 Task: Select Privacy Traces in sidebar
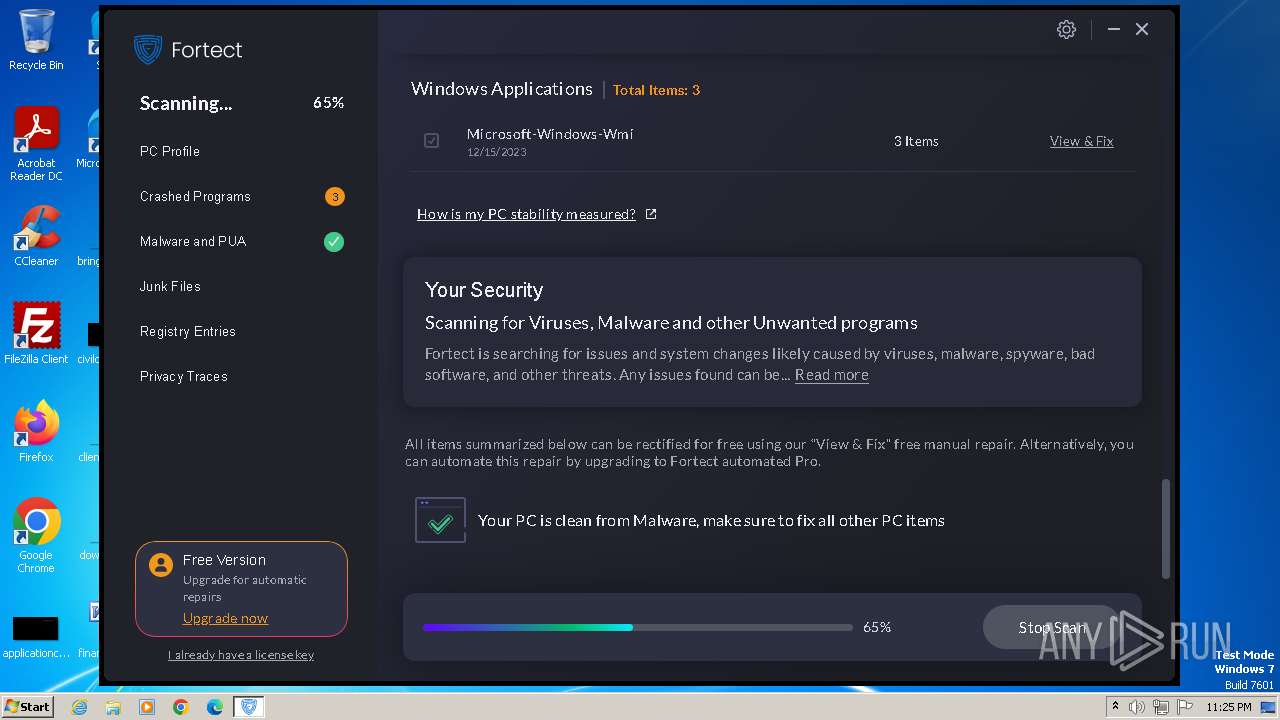(184, 377)
